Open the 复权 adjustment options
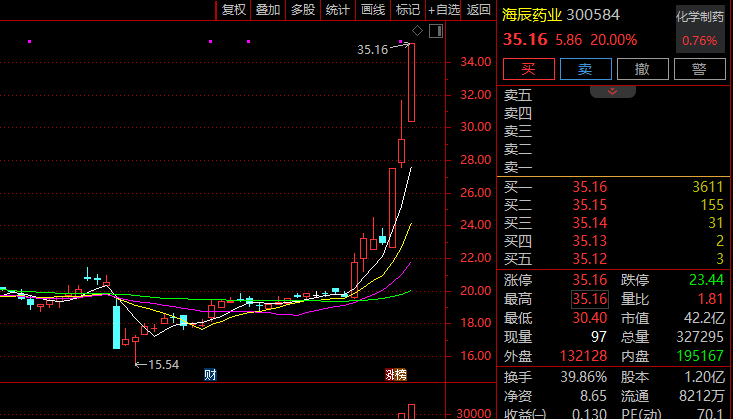 coord(233,10)
